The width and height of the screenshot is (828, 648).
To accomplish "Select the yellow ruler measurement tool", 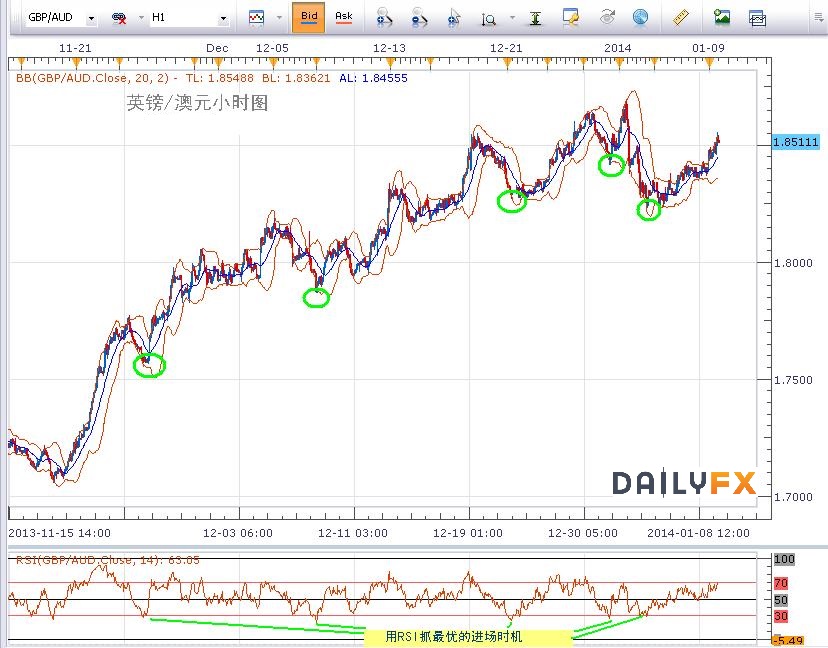I will click(x=681, y=17).
